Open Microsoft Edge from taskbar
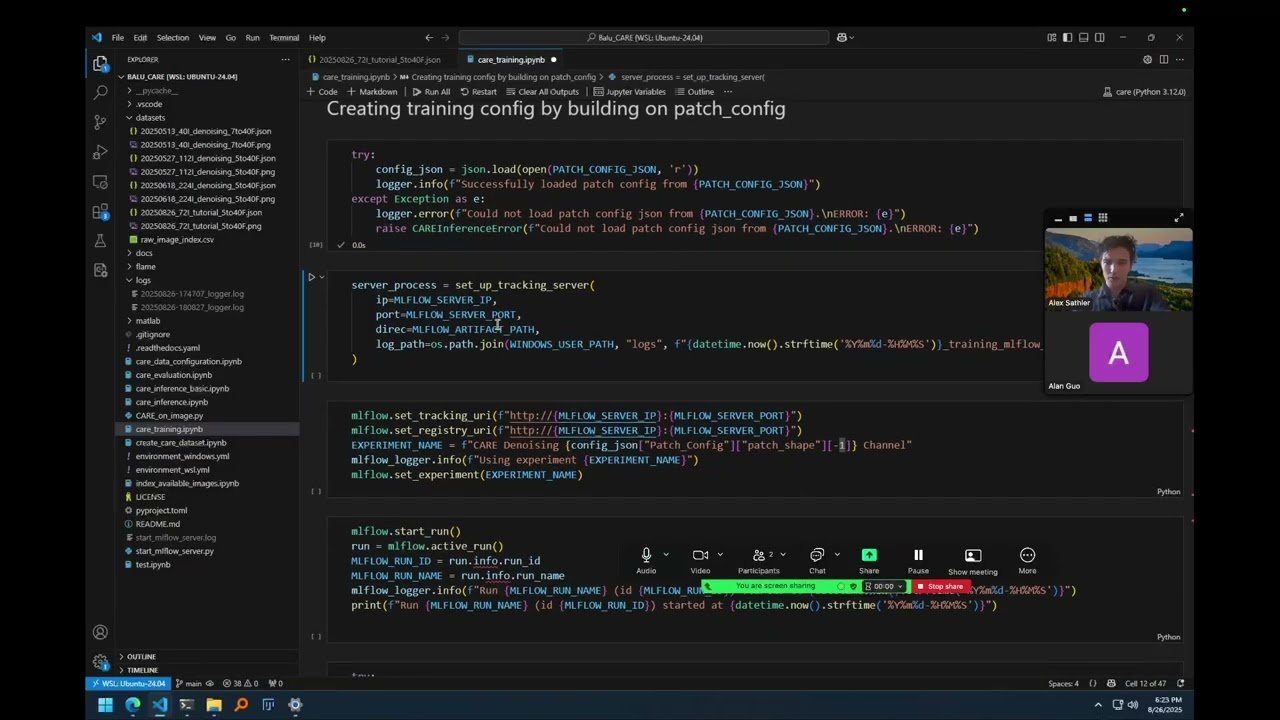The image size is (1280, 720). pos(133,705)
